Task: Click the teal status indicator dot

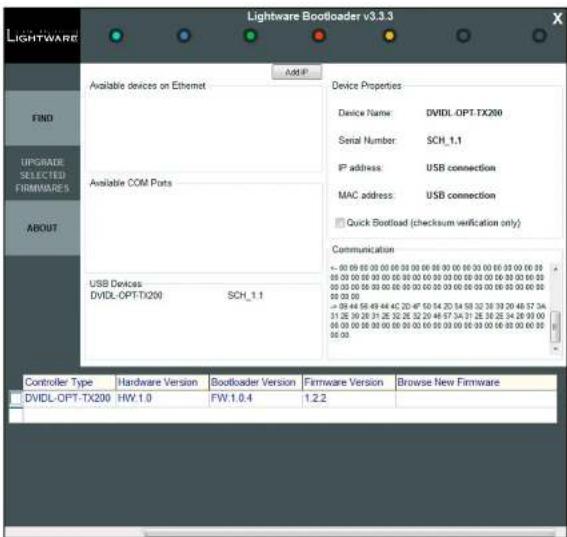Action: tap(116, 36)
